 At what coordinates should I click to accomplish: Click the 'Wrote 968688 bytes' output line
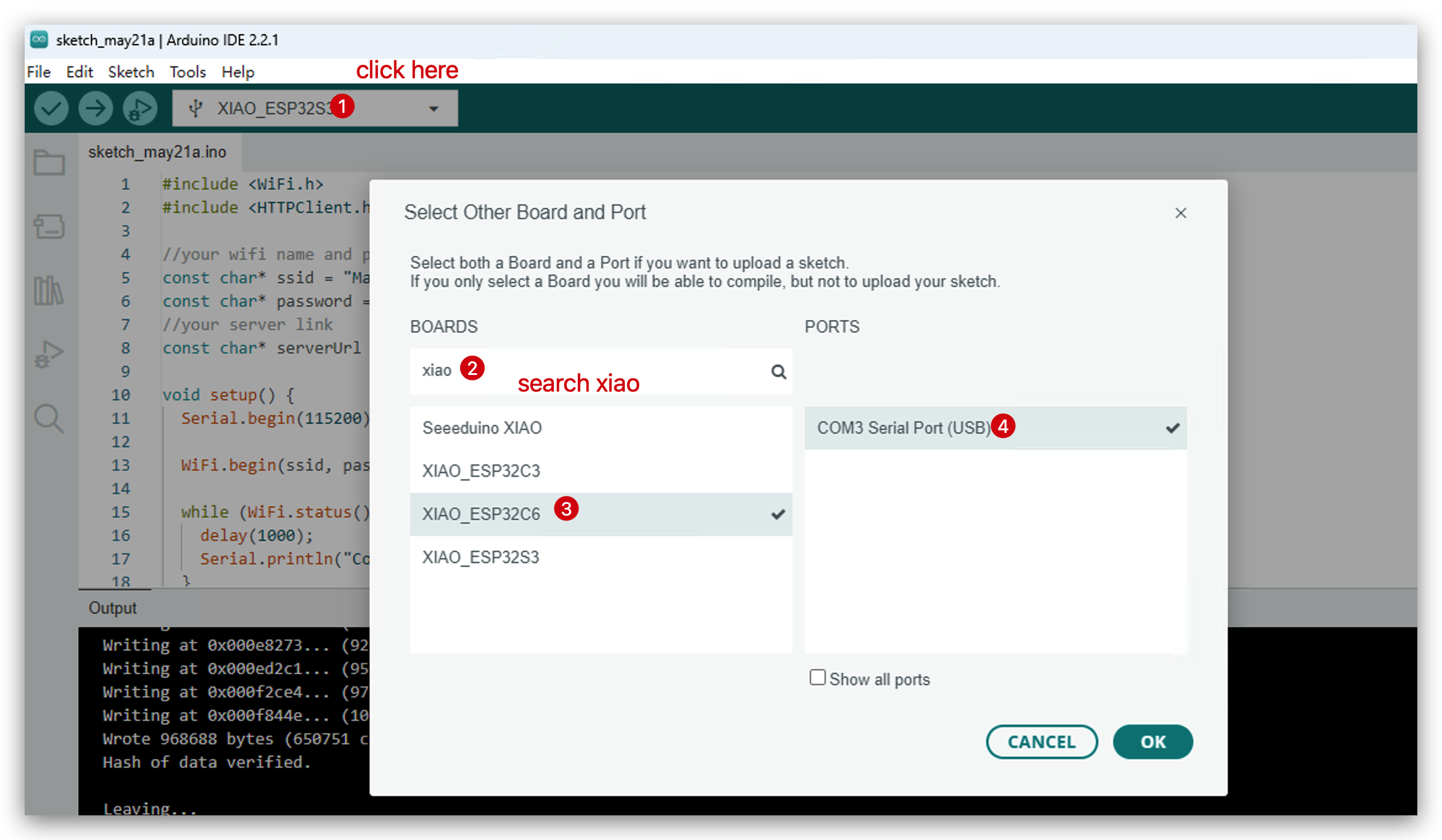236,739
